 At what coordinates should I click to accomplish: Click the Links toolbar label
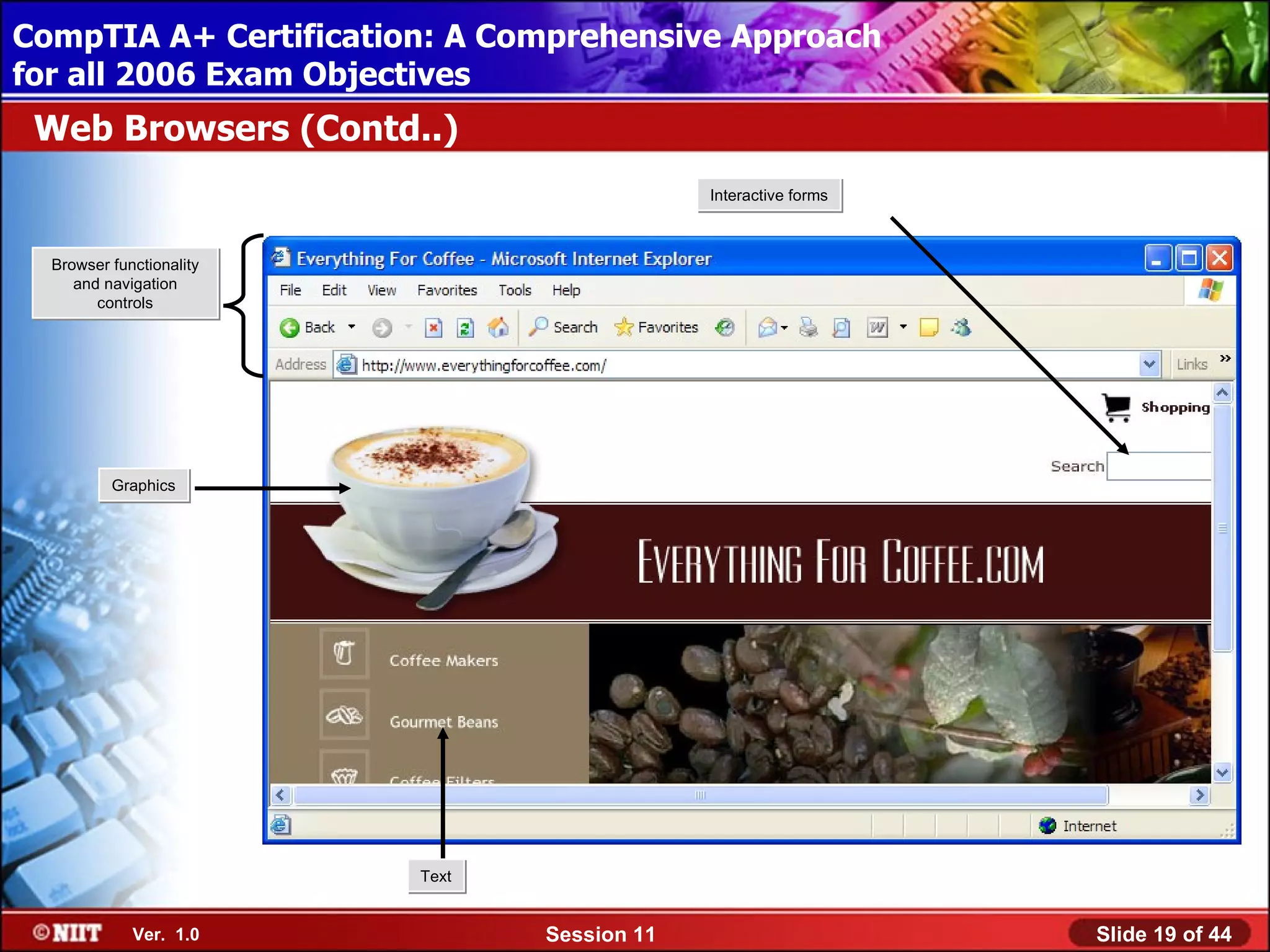pyautogui.click(x=1192, y=364)
